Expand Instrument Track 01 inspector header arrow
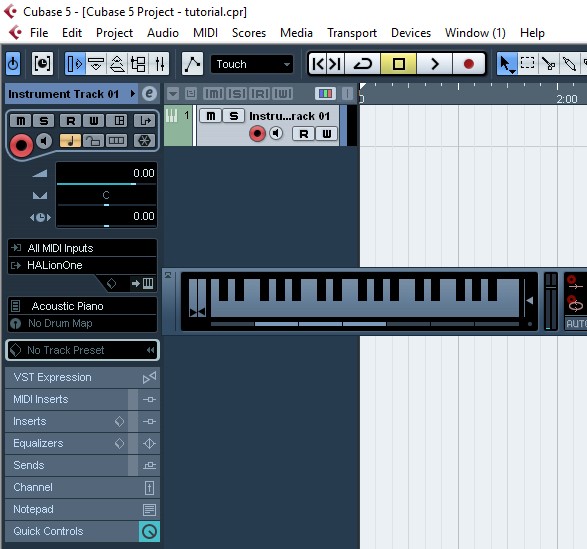 tap(133, 94)
